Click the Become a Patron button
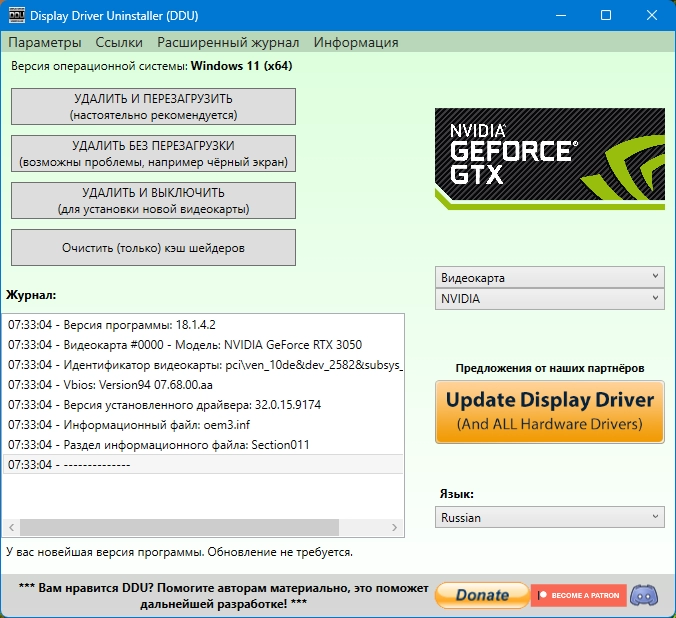The image size is (676, 618). 579,595
